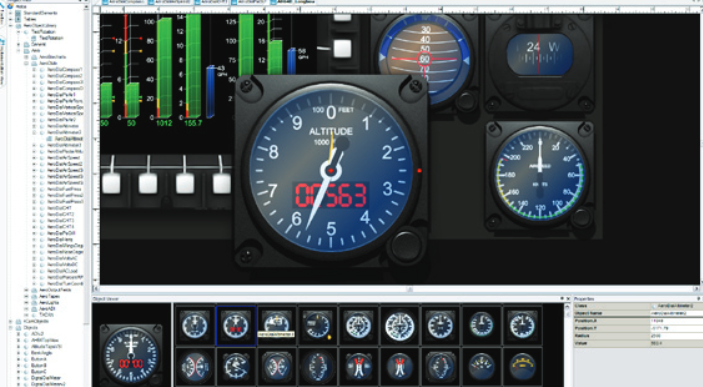Click the Radius value field in Properties
Viewport: 703px width, 387px height.
pyautogui.click(x=676, y=336)
